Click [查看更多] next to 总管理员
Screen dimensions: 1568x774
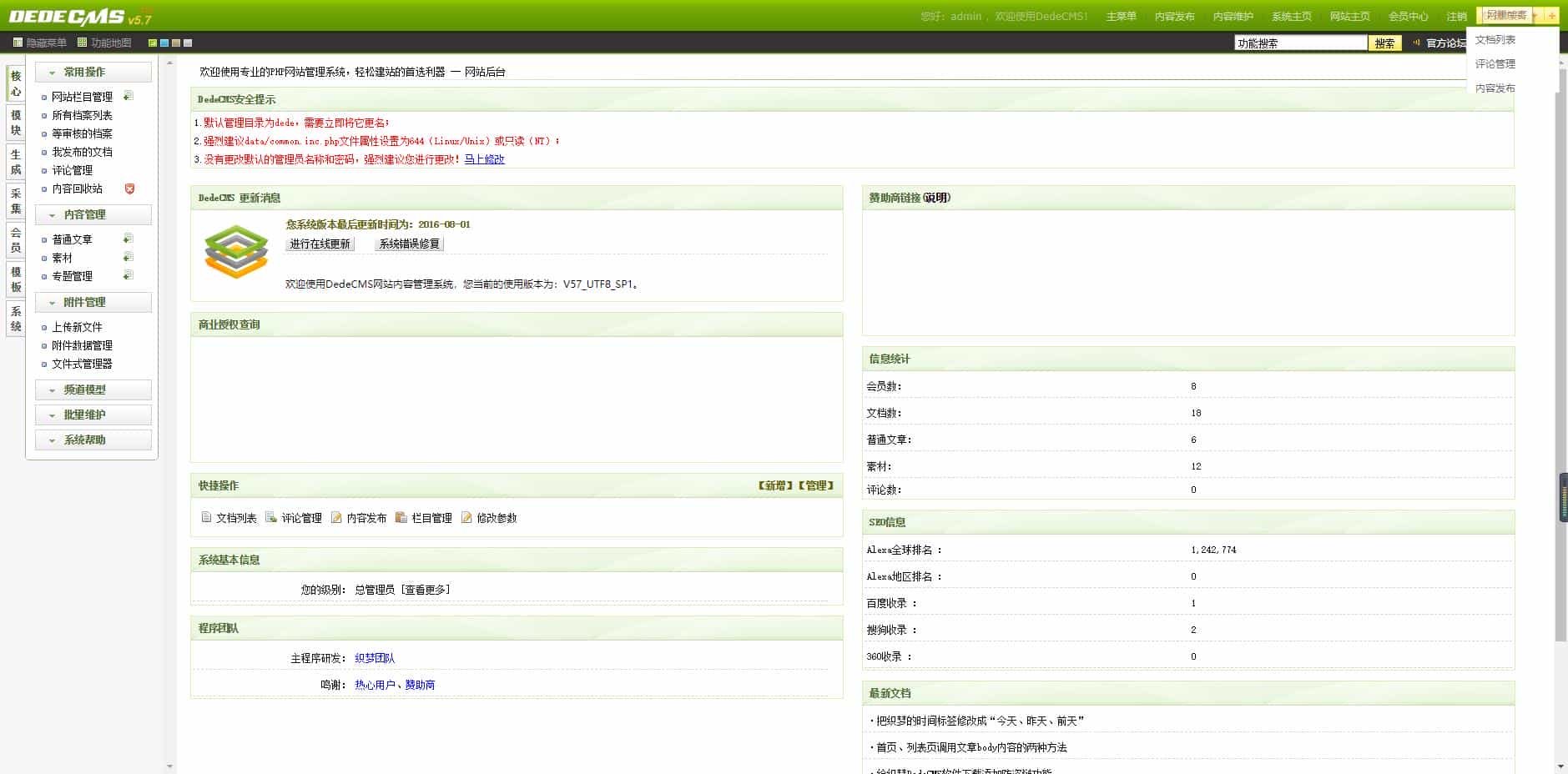click(426, 590)
